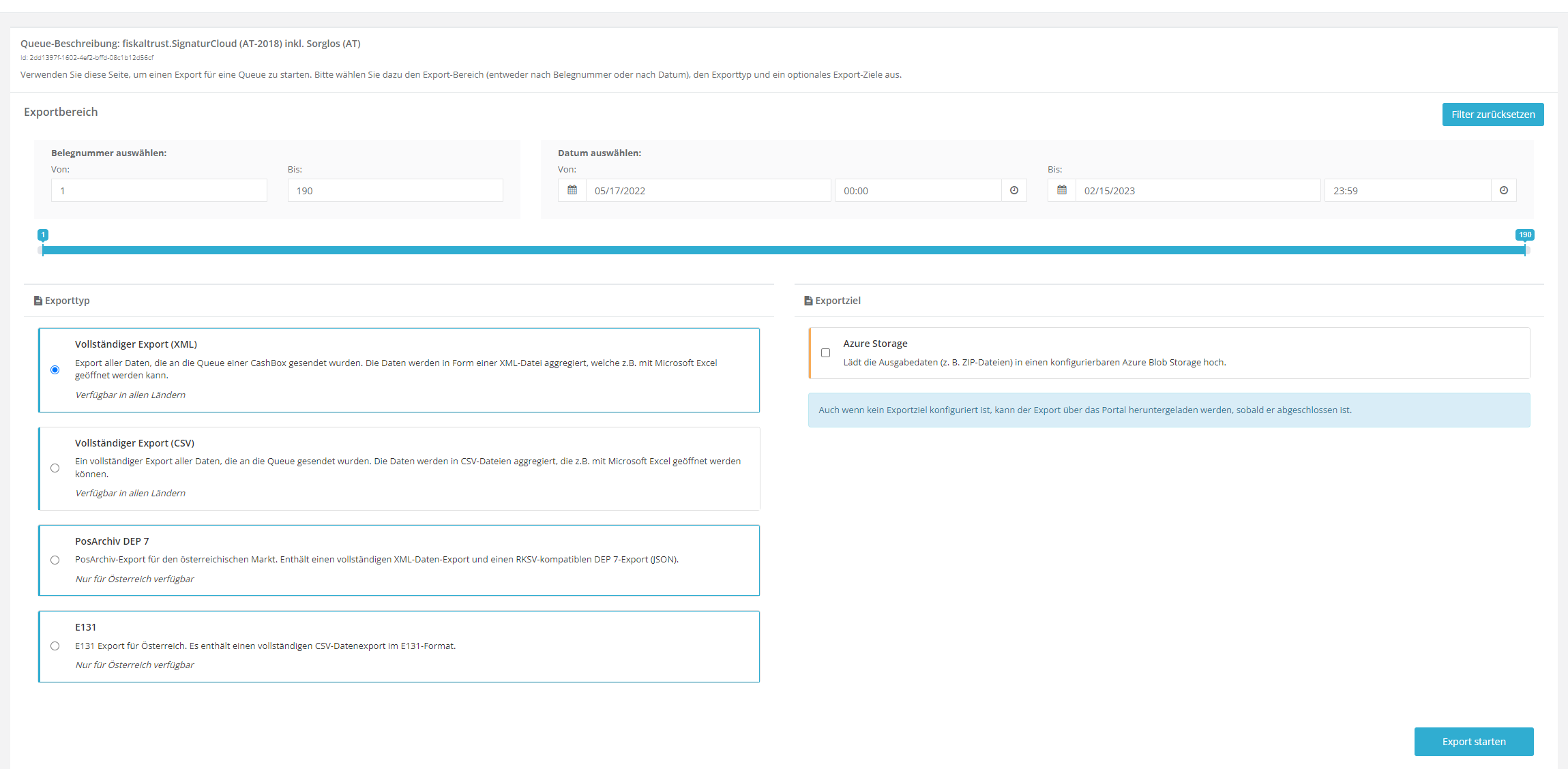Focus the Belegnummer Bis field with 190

pos(396,190)
